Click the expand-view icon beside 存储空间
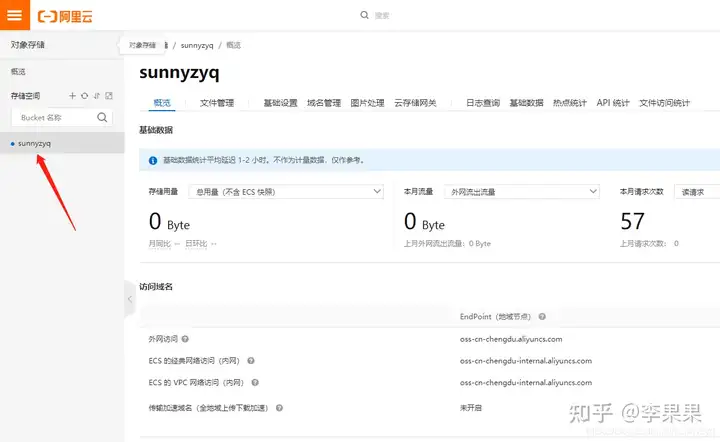Screen dimensions: 720x442 (109, 95)
